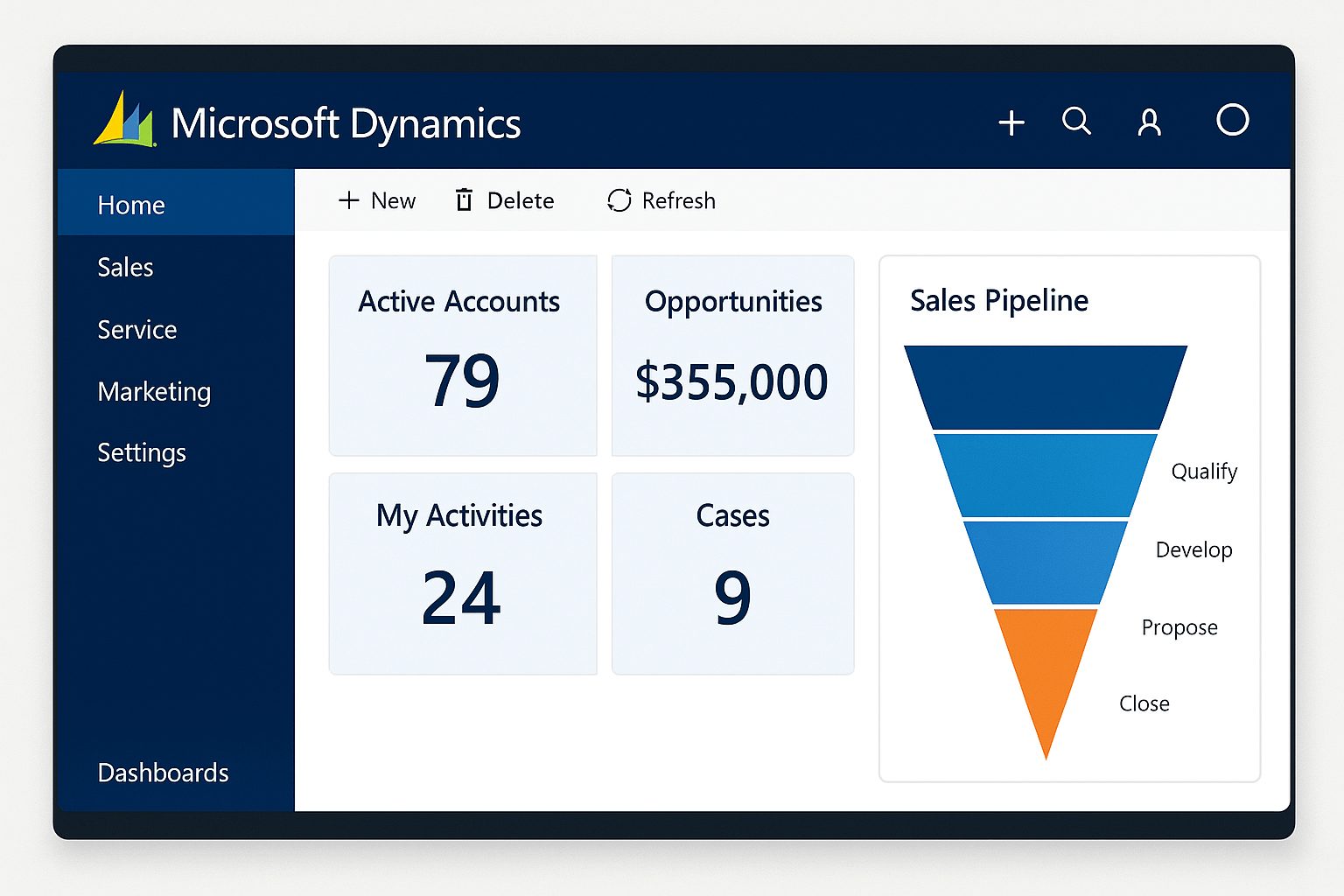
Task: Click the trash can Delete icon
Action: [464, 200]
